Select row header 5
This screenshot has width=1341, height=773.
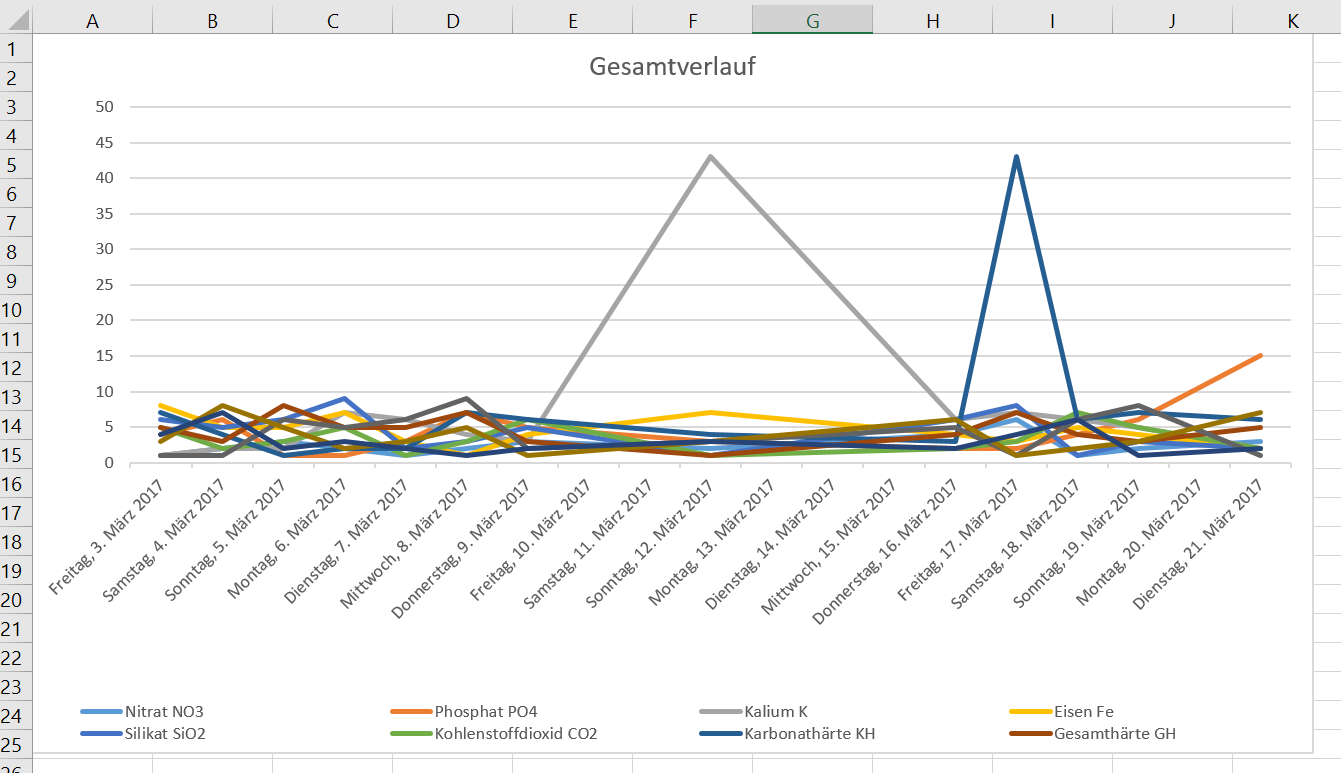click(x=16, y=165)
